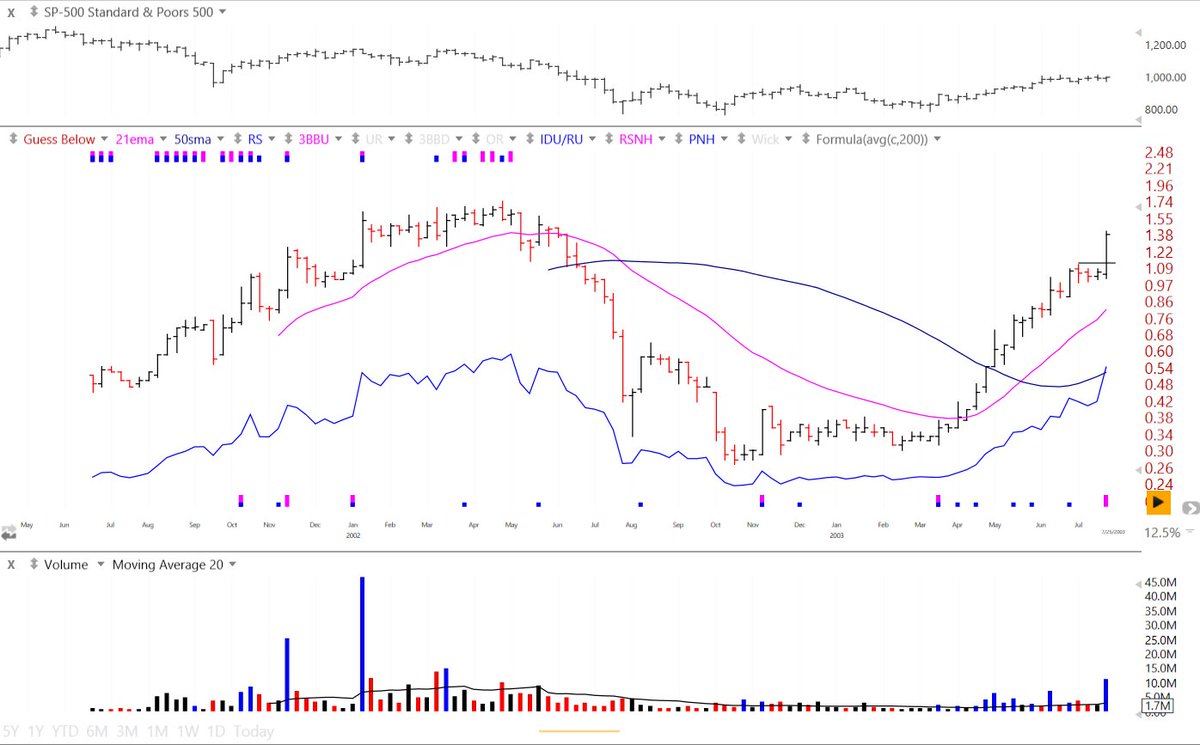Click the move handle before Guess Below
The height and width of the screenshot is (745, 1200).
(12, 139)
